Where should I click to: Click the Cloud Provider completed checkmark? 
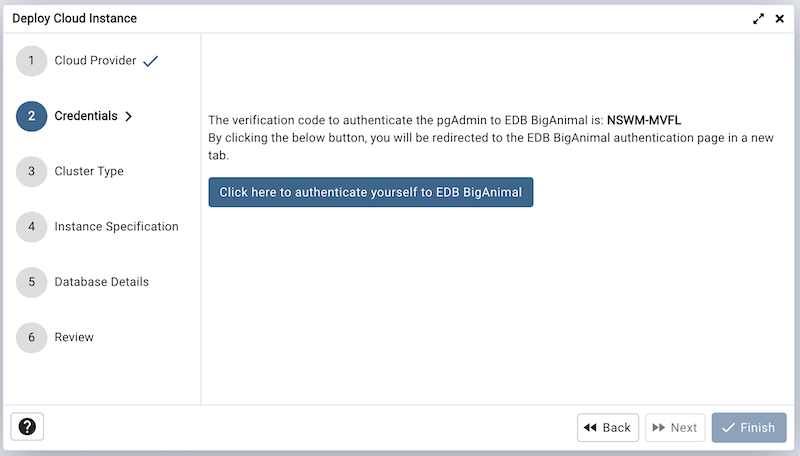(x=151, y=61)
